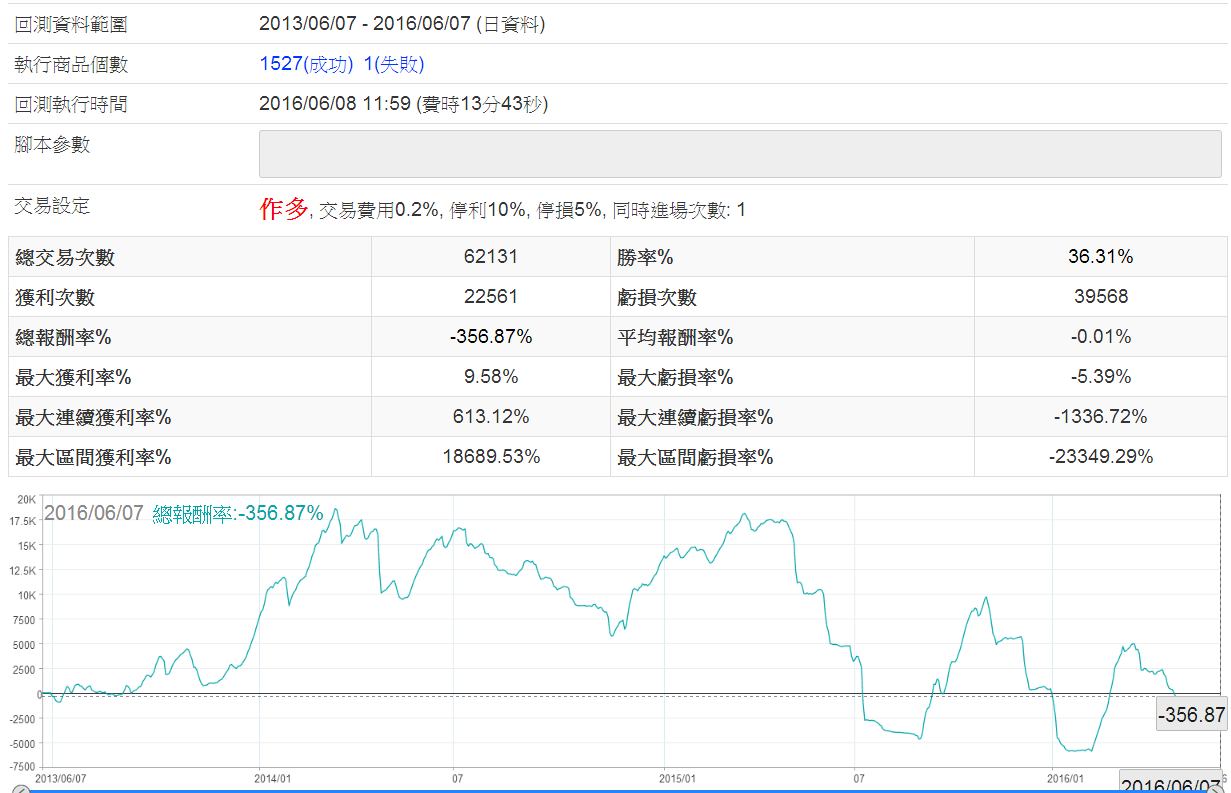Click the 20K label on the chart's y-axis
This screenshot has height=793, width=1231.
[x=27, y=500]
